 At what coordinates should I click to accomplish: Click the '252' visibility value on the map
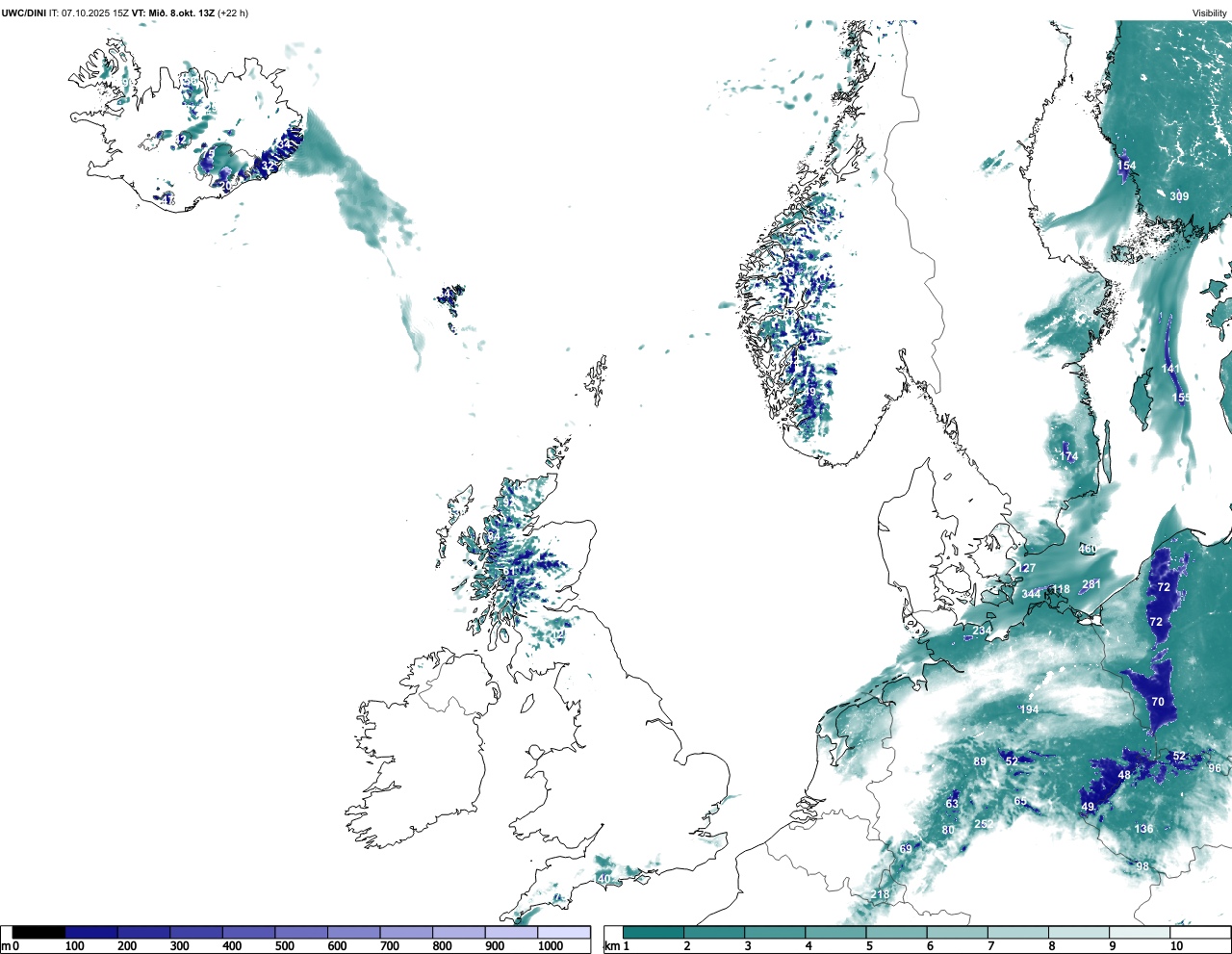[x=984, y=824]
